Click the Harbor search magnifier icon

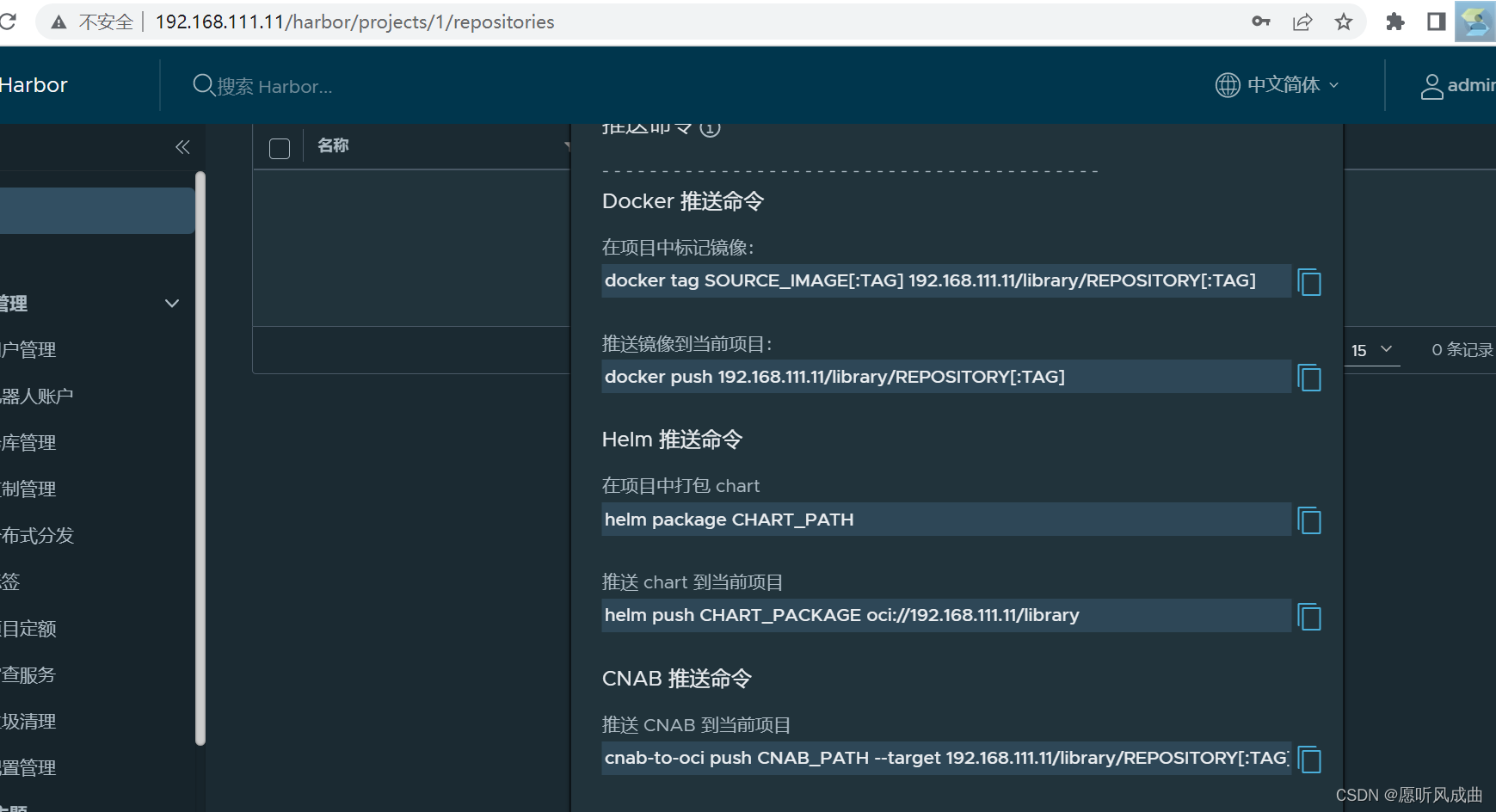(x=203, y=85)
